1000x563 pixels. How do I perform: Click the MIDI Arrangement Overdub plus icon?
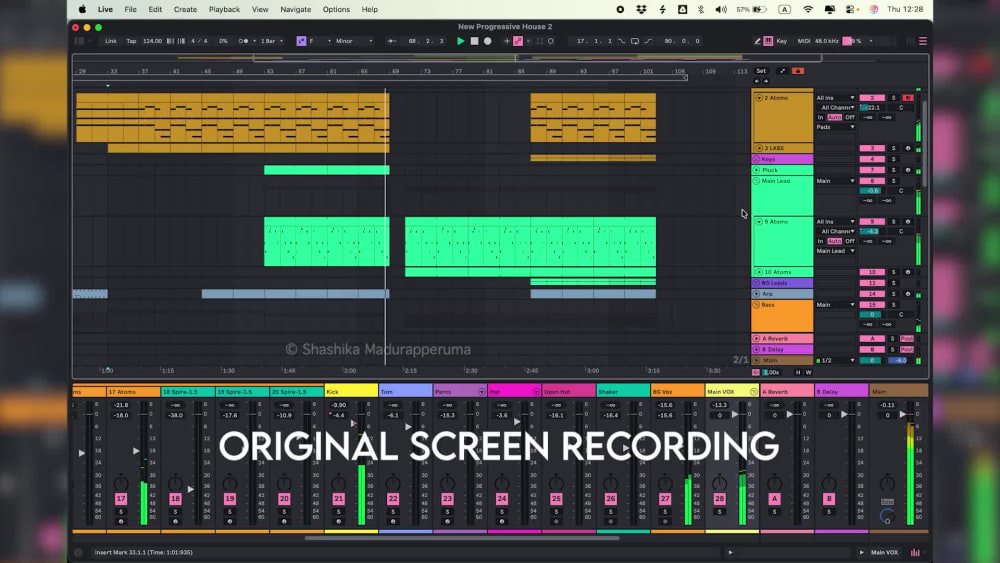click(507, 41)
